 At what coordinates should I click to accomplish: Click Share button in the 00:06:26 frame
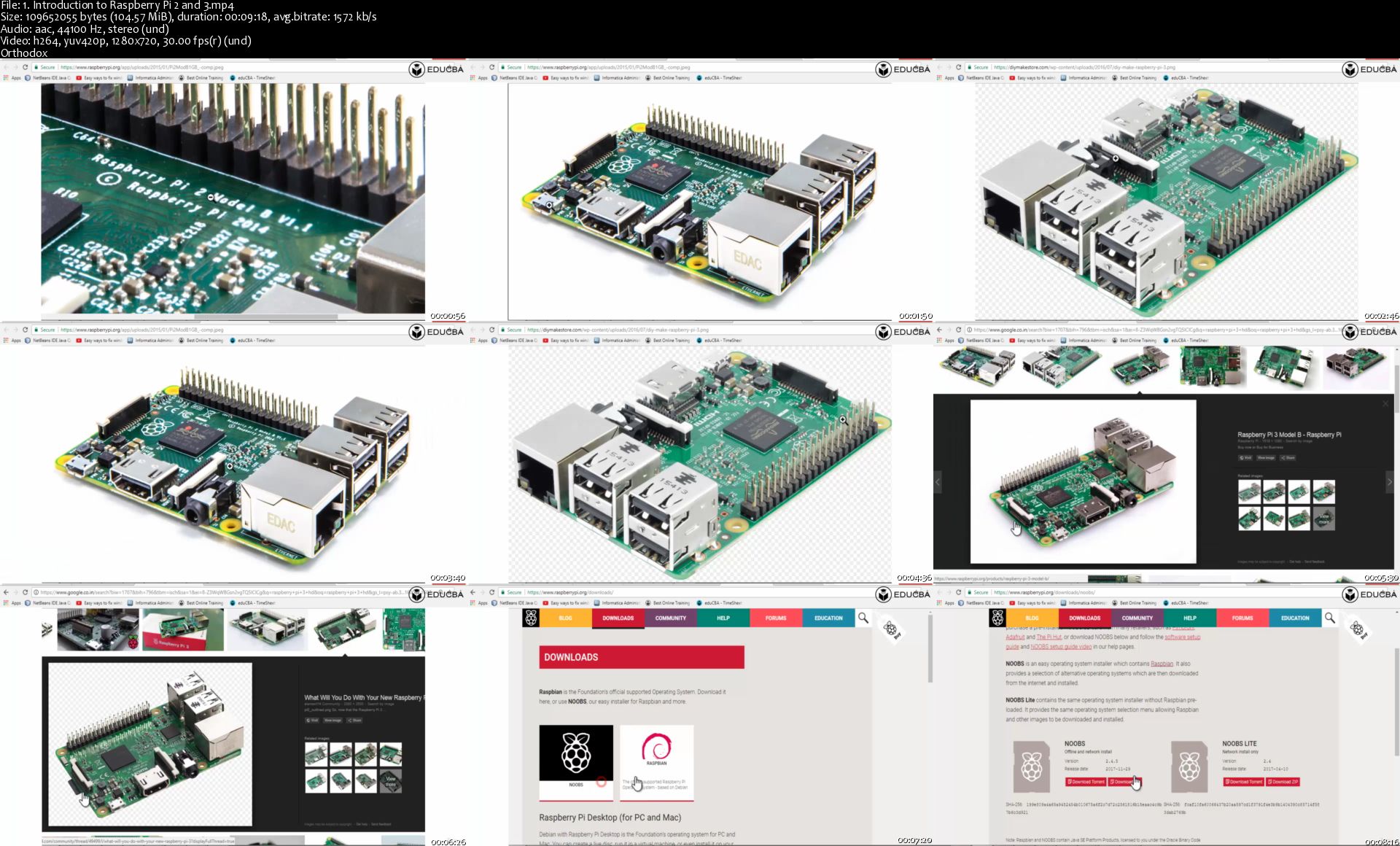(354, 720)
